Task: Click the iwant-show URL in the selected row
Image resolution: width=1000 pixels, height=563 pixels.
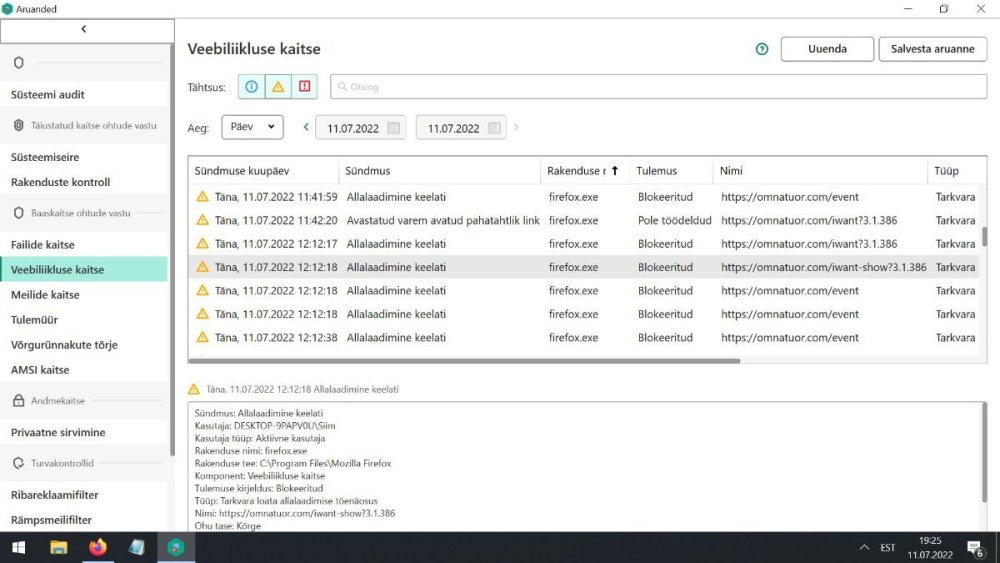Action: [823, 267]
